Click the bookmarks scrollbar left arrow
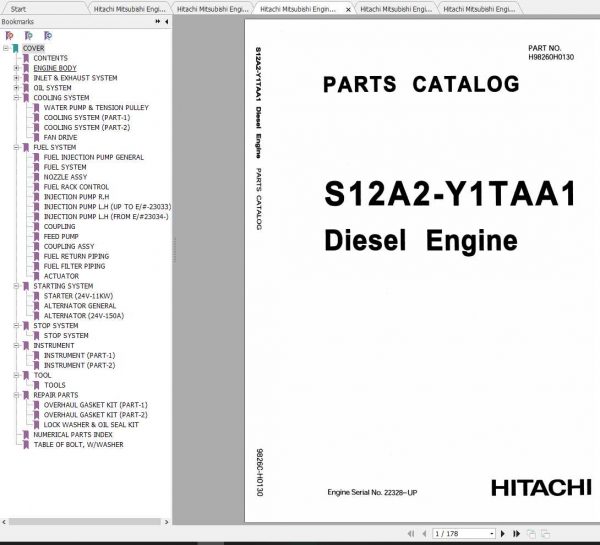This screenshot has width=600, height=545. [x=4, y=522]
